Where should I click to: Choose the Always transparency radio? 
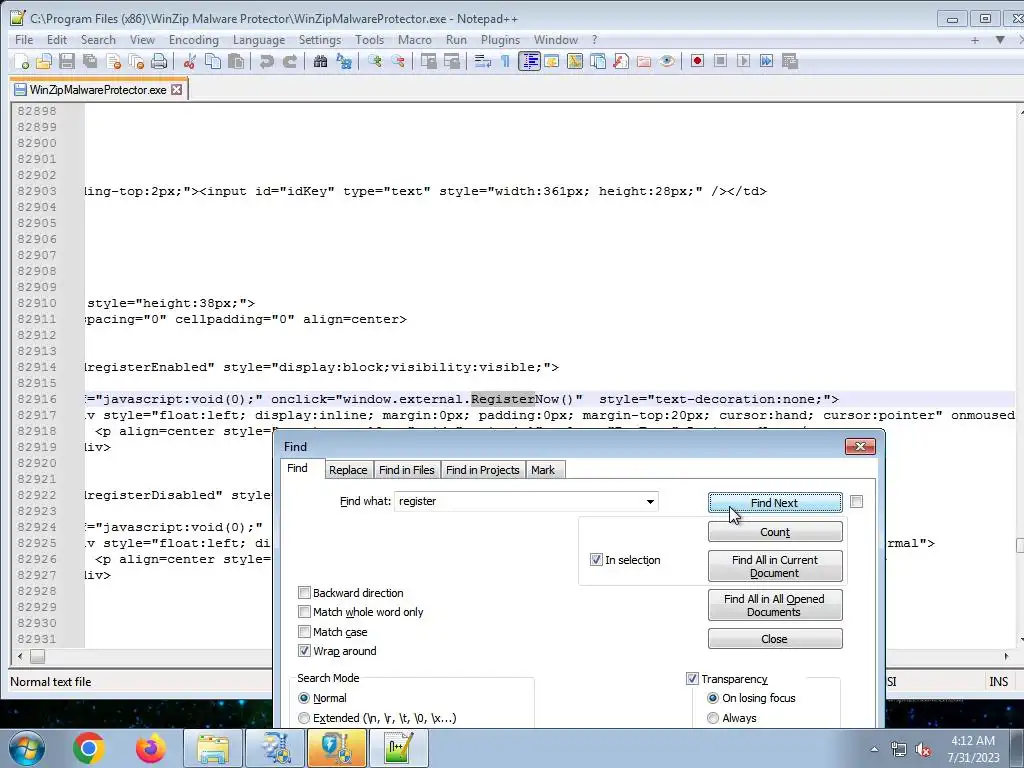(713, 718)
